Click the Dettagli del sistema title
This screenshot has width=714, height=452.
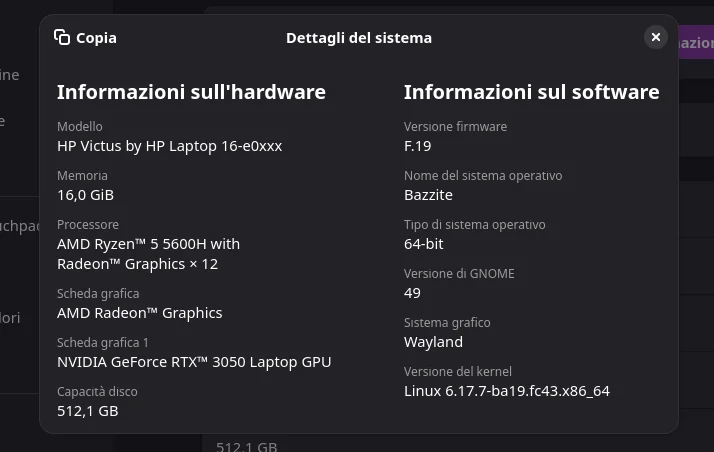(x=359, y=38)
